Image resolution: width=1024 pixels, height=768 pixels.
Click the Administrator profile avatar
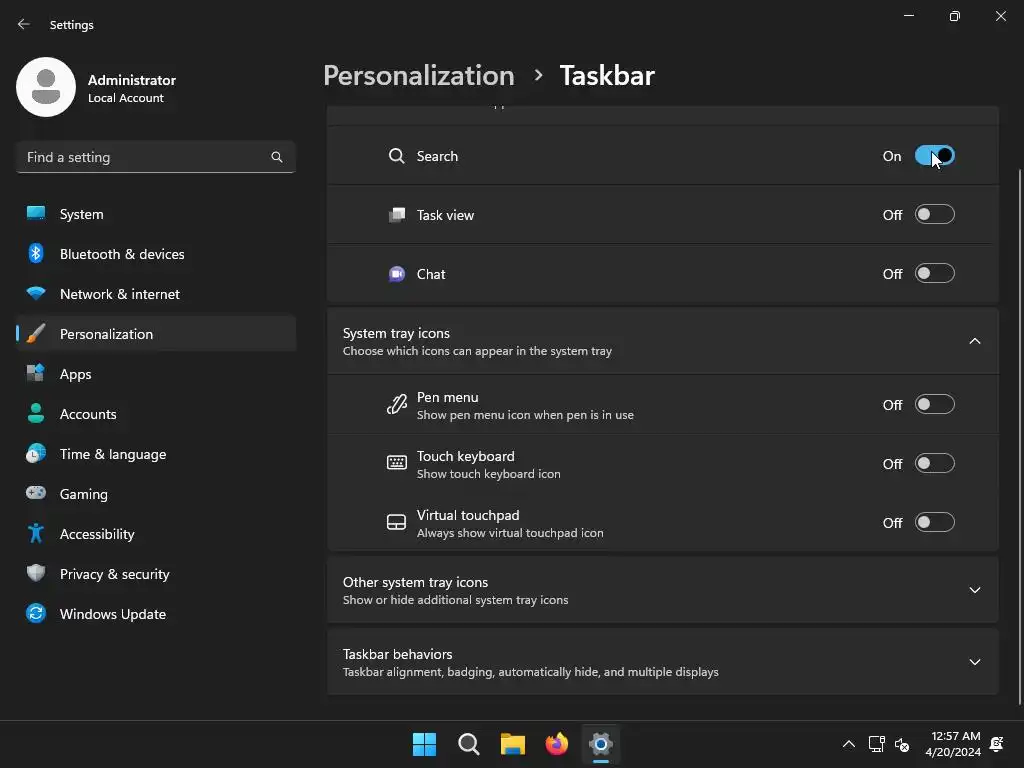[46, 88]
